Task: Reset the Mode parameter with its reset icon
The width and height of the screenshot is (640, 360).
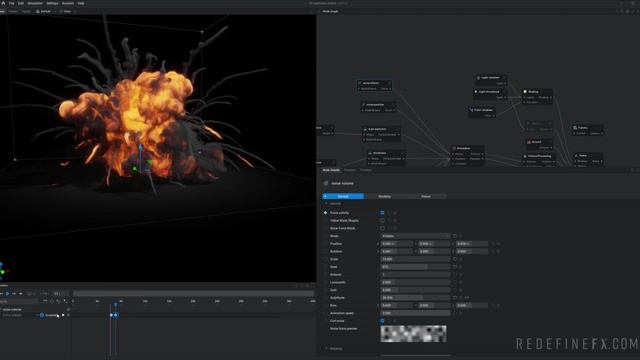Action: (455, 236)
